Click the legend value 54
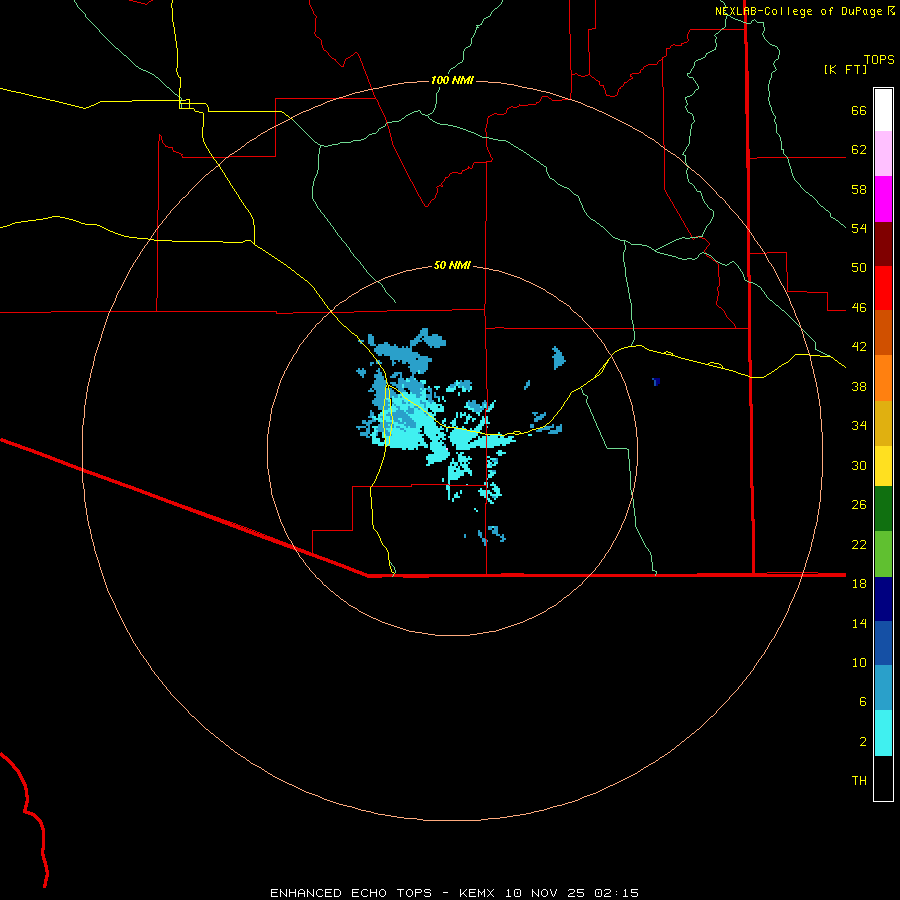The width and height of the screenshot is (900, 900). (x=859, y=228)
